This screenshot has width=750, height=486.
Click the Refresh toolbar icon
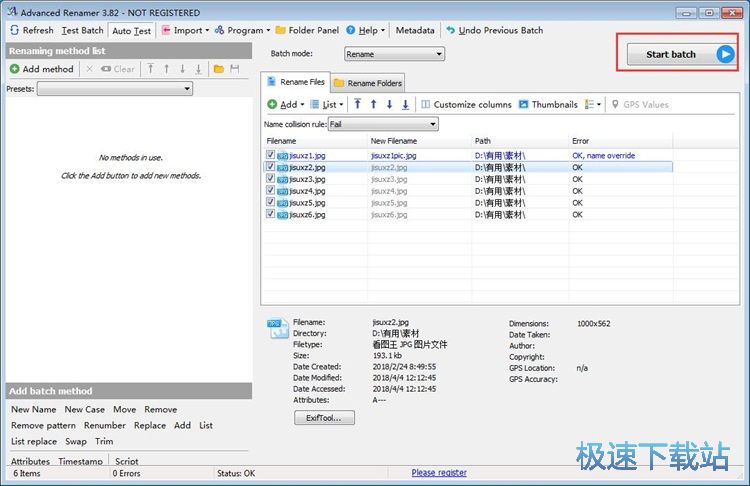14,31
